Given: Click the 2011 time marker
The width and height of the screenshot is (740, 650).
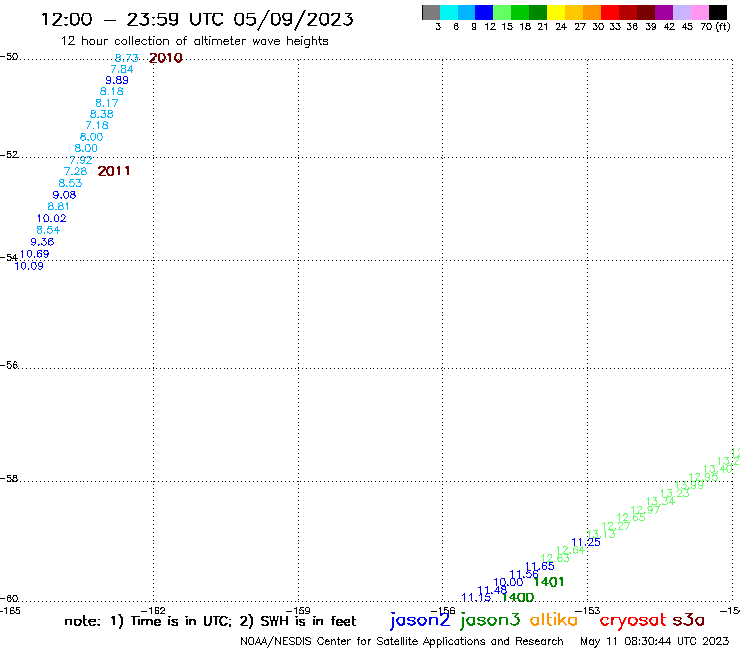Looking at the screenshot, I should point(114,171).
